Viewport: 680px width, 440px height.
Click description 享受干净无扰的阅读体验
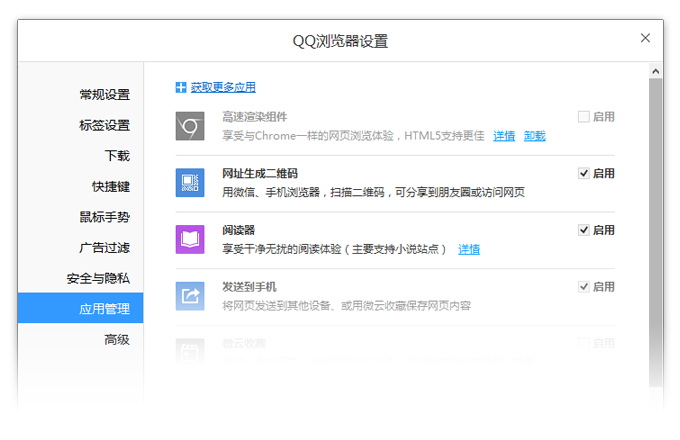(x=335, y=249)
